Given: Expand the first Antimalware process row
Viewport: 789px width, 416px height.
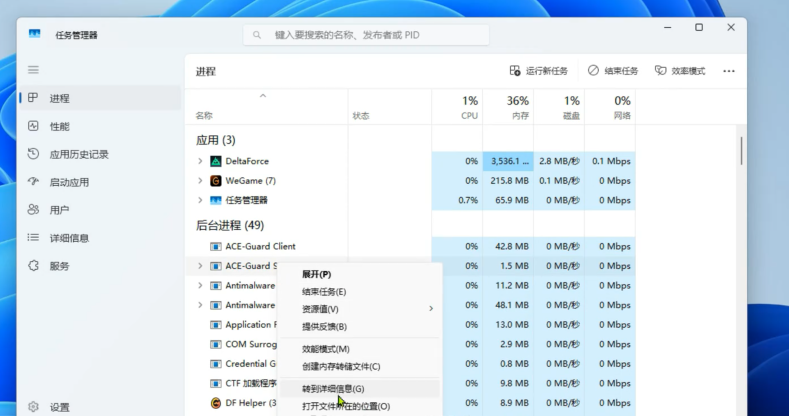Looking at the screenshot, I should pos(200,285).
